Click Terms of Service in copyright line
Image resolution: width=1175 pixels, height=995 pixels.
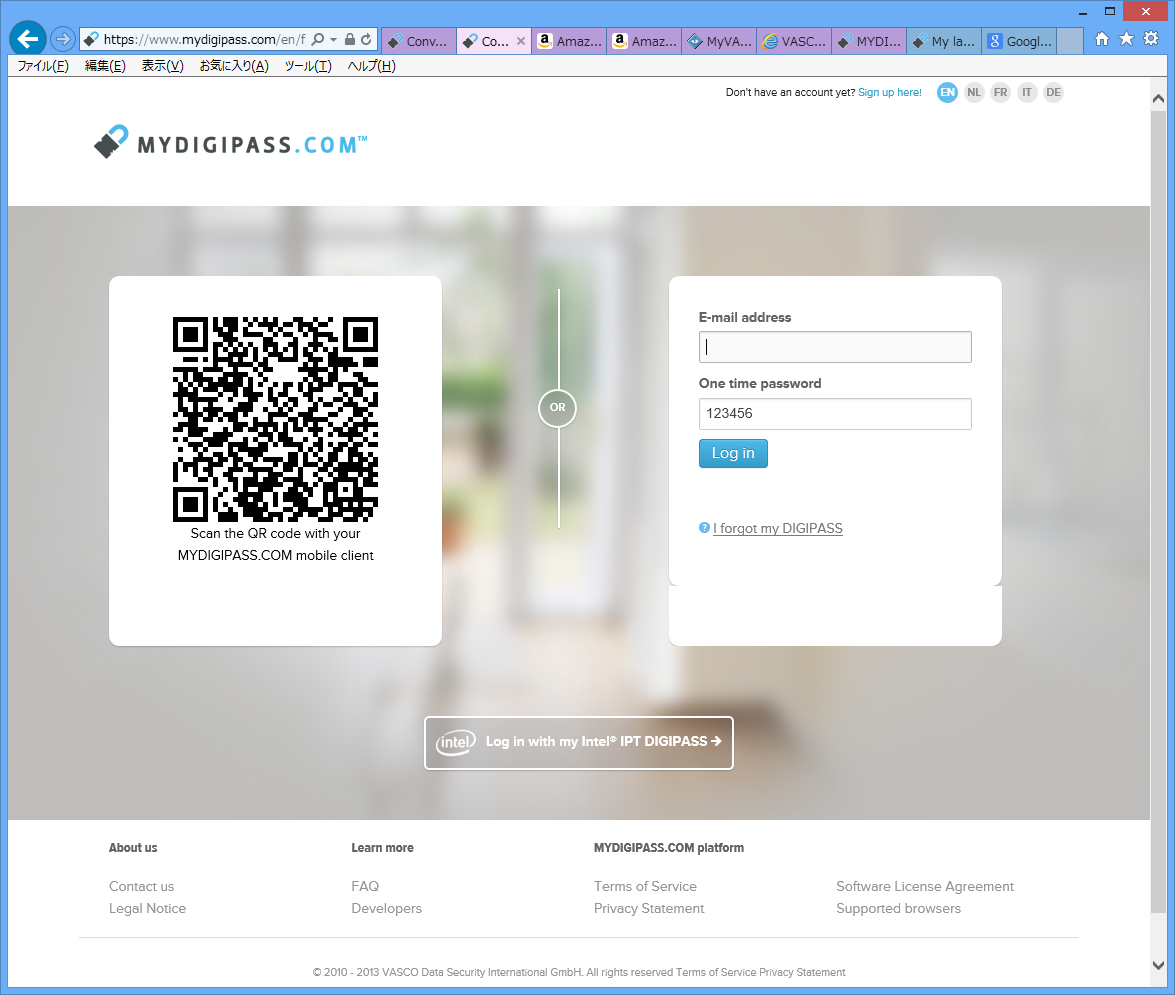[716, 972]
